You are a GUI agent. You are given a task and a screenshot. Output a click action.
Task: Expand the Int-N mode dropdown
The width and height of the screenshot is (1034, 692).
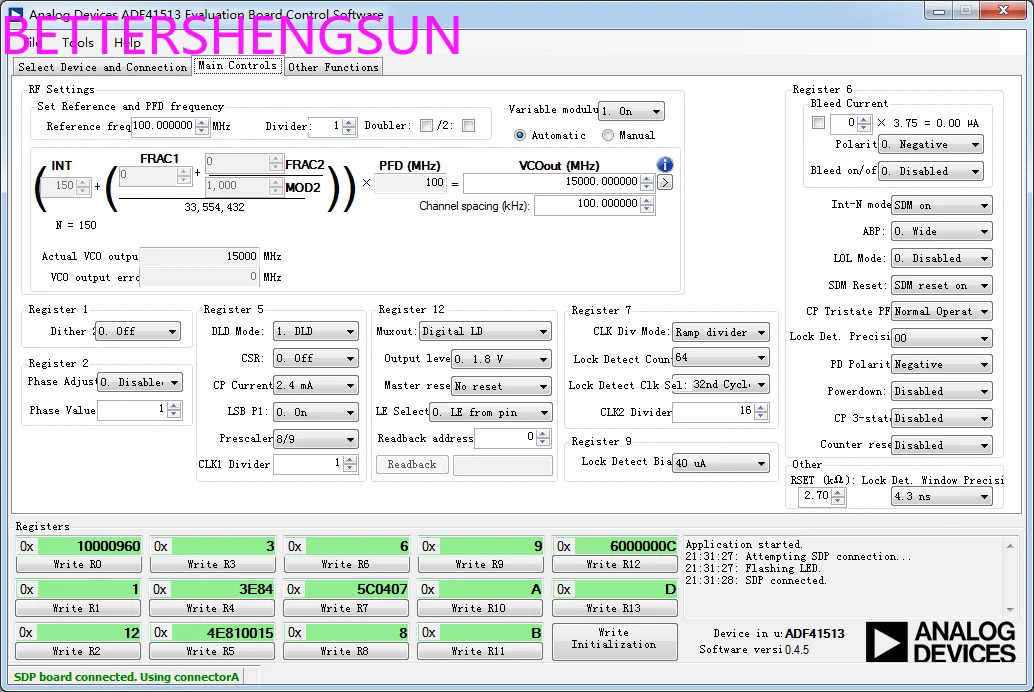941,206
